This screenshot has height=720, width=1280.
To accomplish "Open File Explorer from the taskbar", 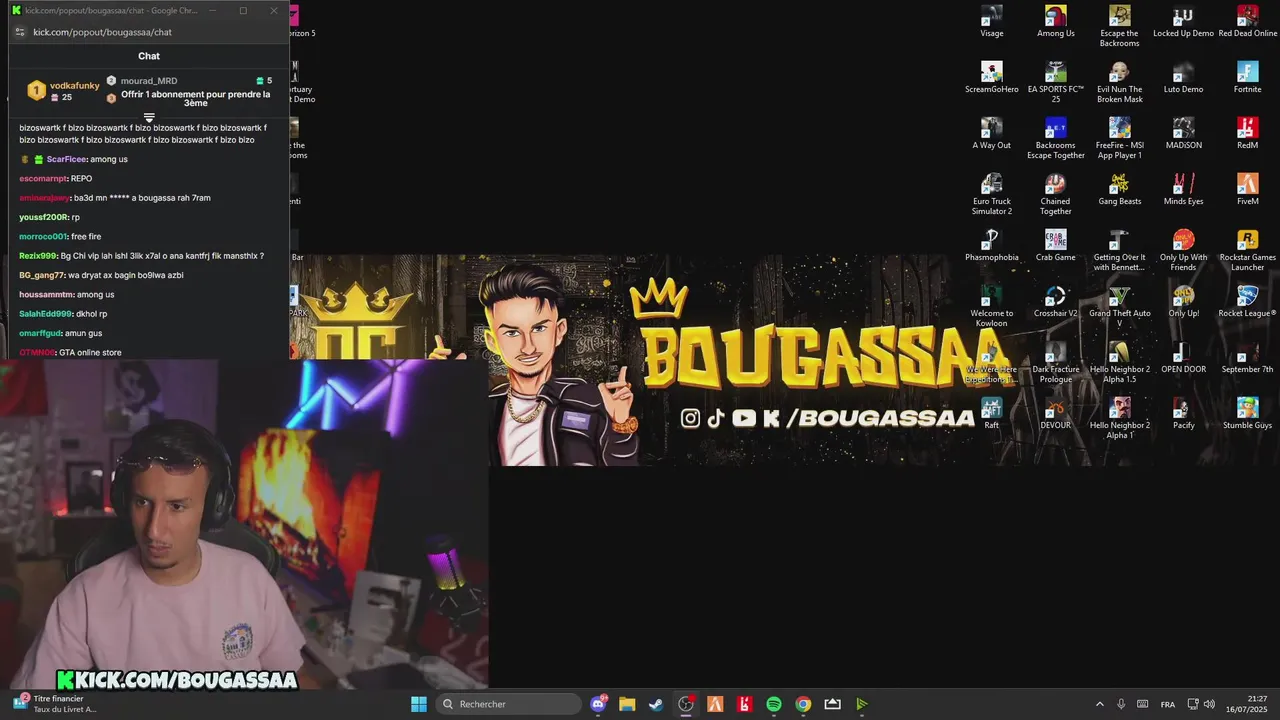I will click(x=627, y=704).
